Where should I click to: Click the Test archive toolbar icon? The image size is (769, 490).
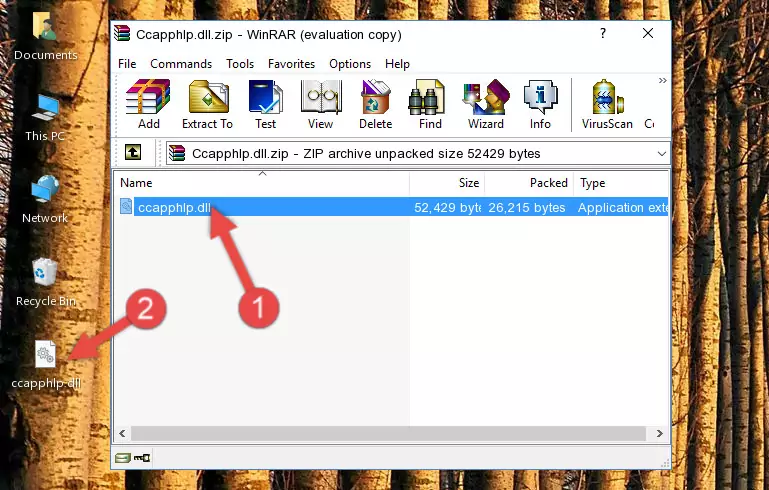pyautogui.click(x=265, y=104)
